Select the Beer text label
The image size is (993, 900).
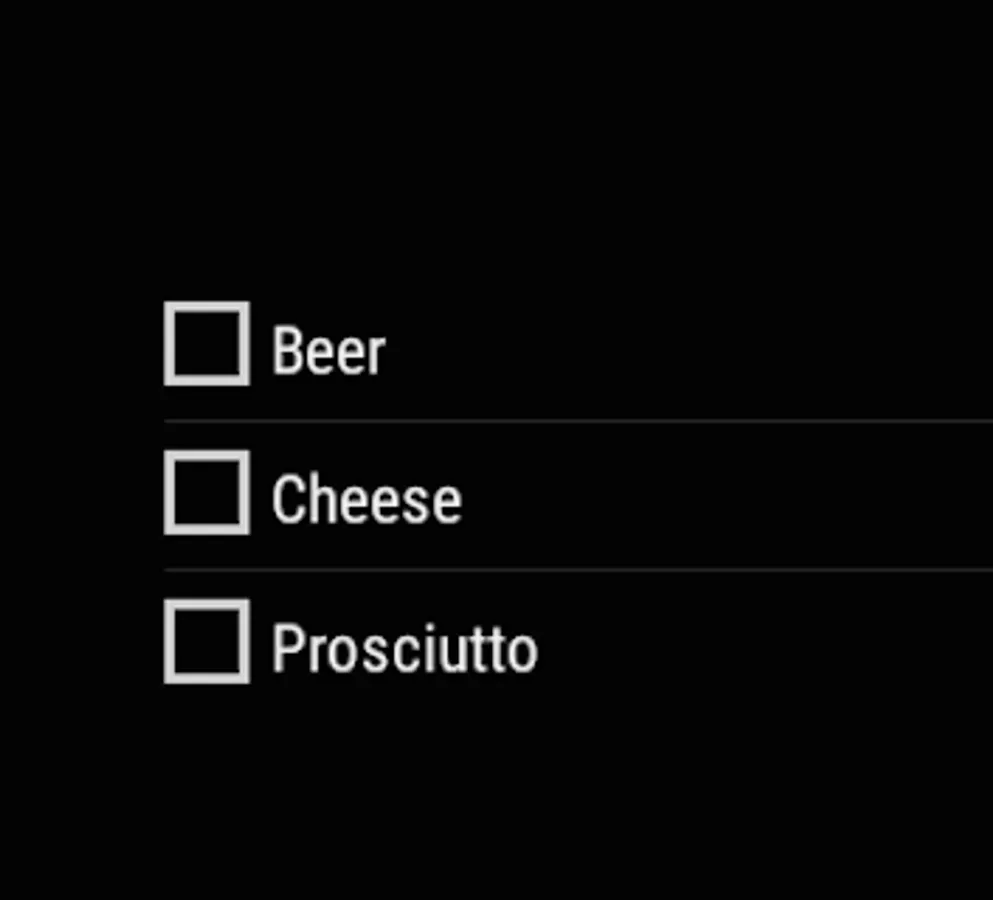coord(328,350)
